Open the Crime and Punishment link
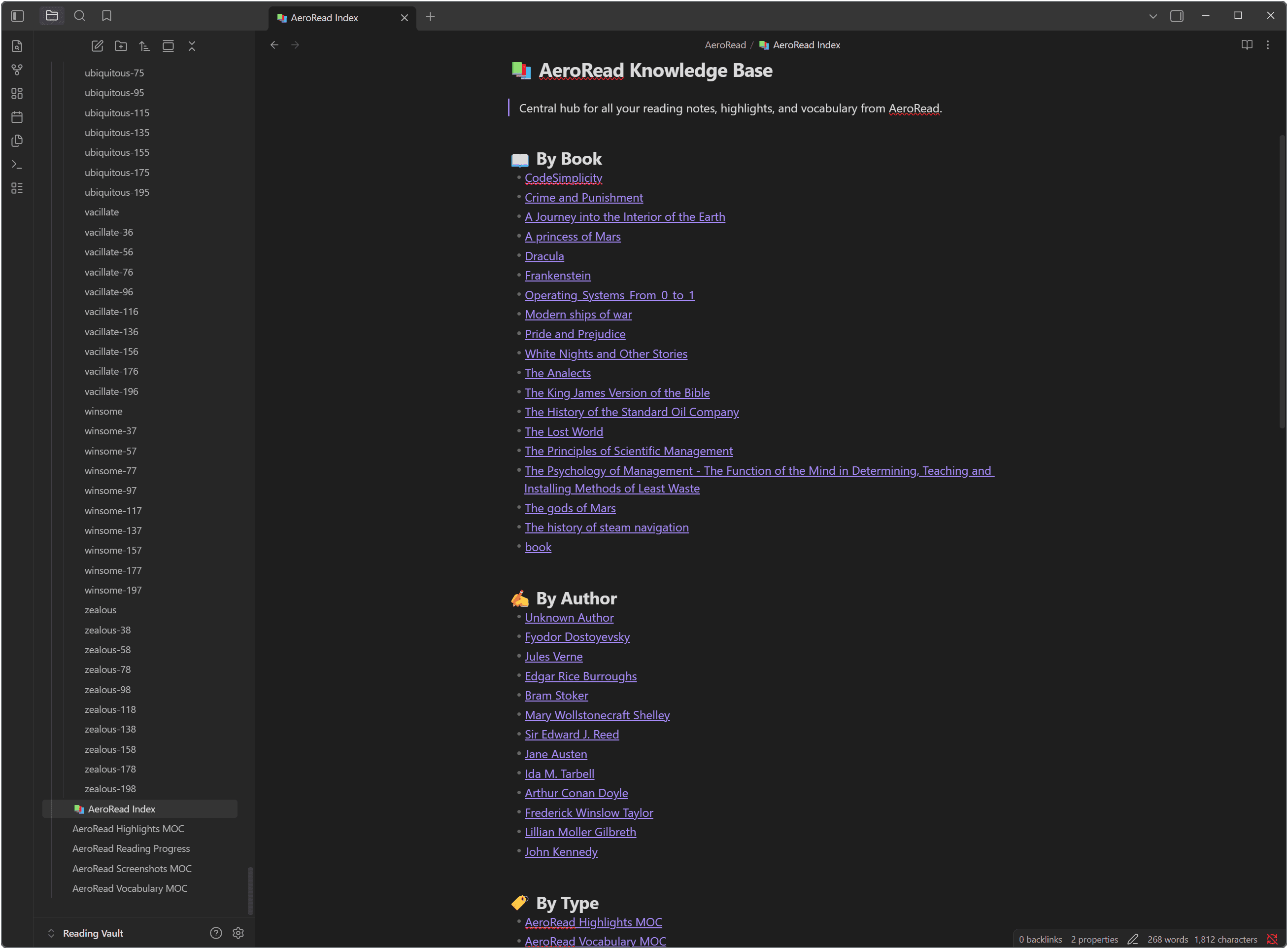The image size is (1288, 949). click(x=583, y=198)
